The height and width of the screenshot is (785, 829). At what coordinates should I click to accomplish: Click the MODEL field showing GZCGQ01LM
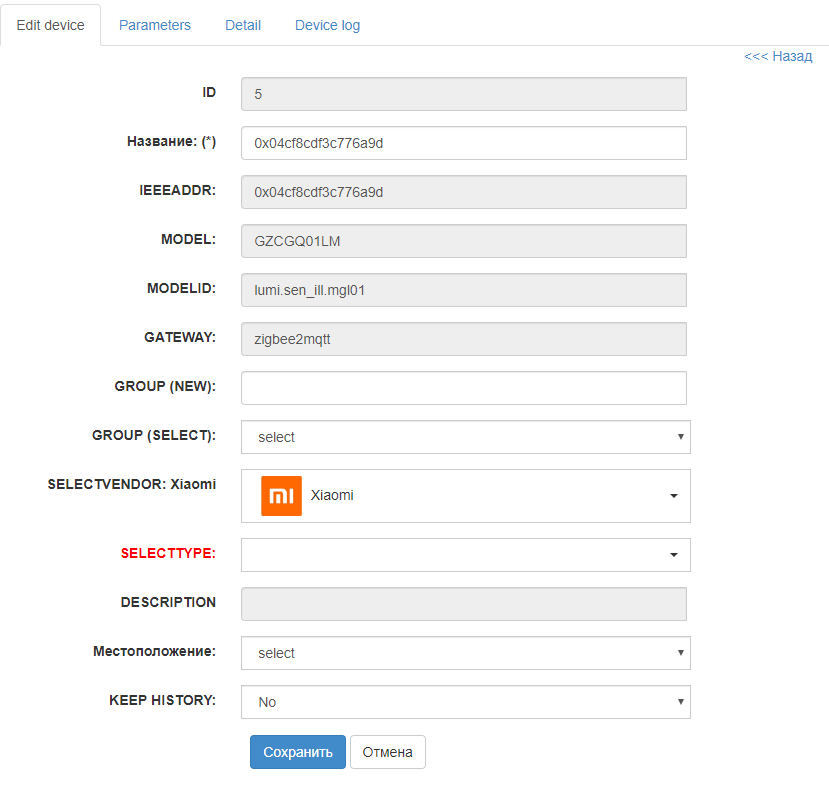[463, 241]
